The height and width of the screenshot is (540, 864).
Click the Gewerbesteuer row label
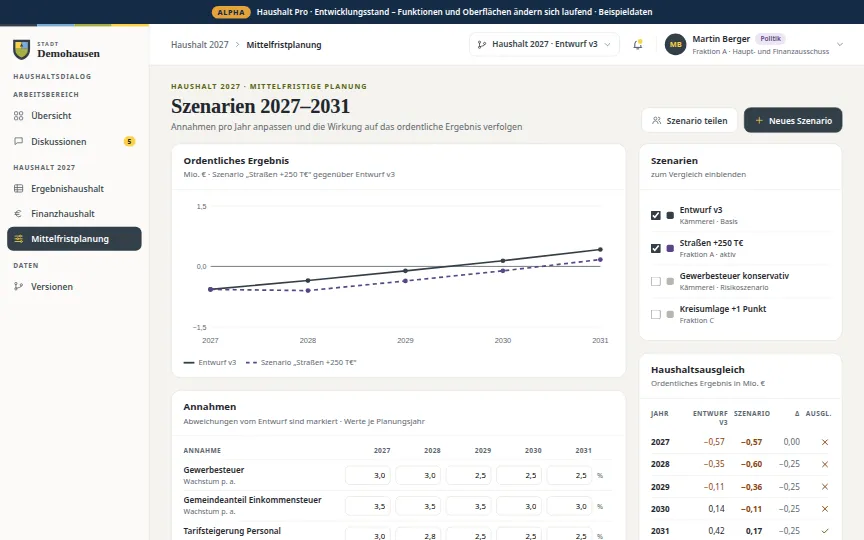coord(214,470)
